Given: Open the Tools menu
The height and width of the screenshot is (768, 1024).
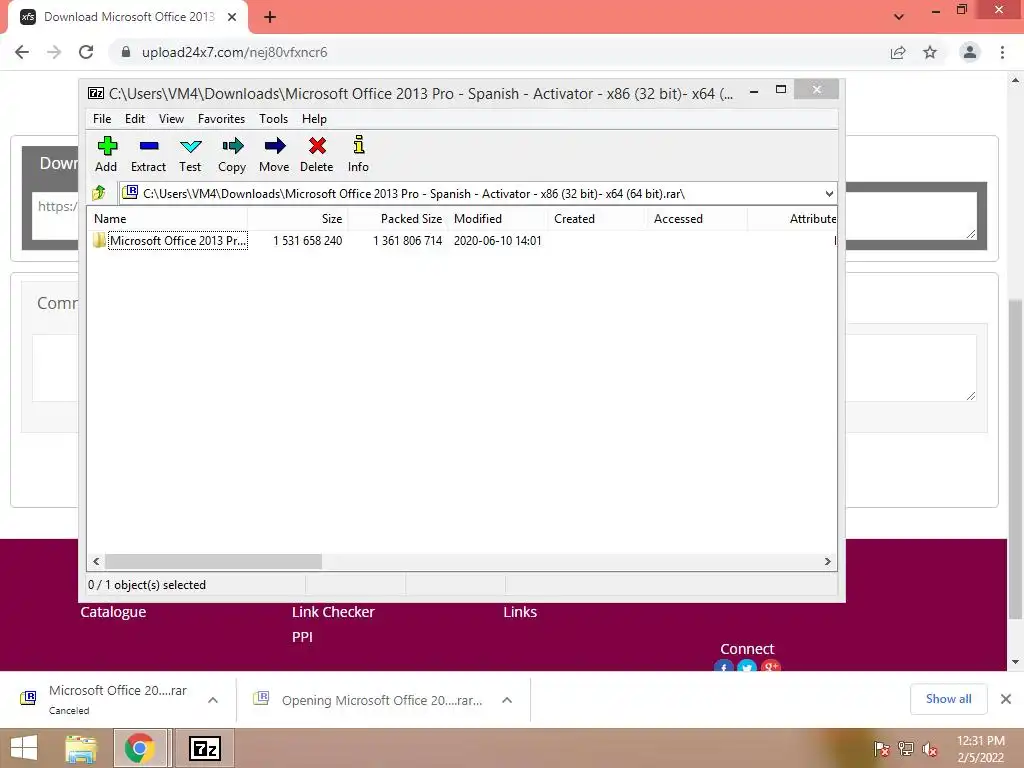Looking at the screenshot, I should pos(273,119).
